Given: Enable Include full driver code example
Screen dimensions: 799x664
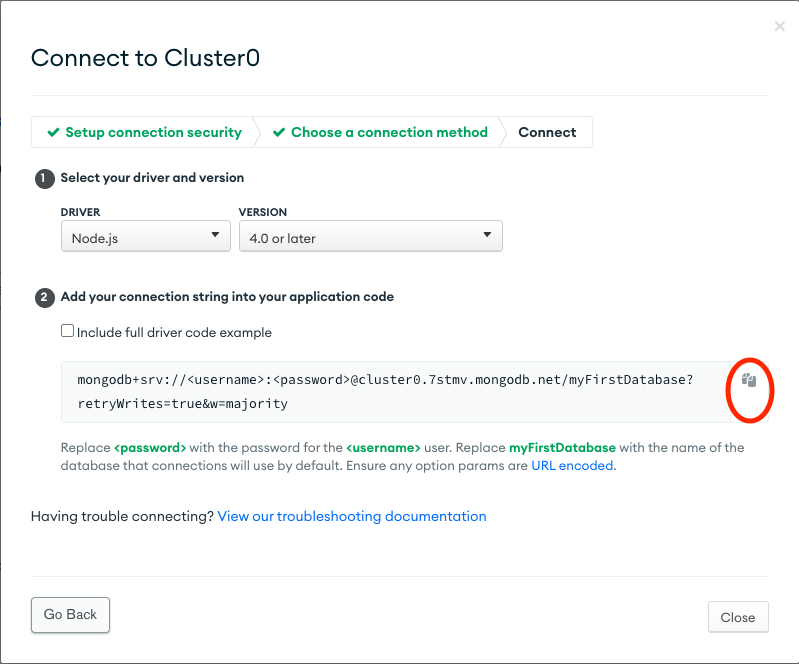Looking at the screenshot, I should (67, 331).
